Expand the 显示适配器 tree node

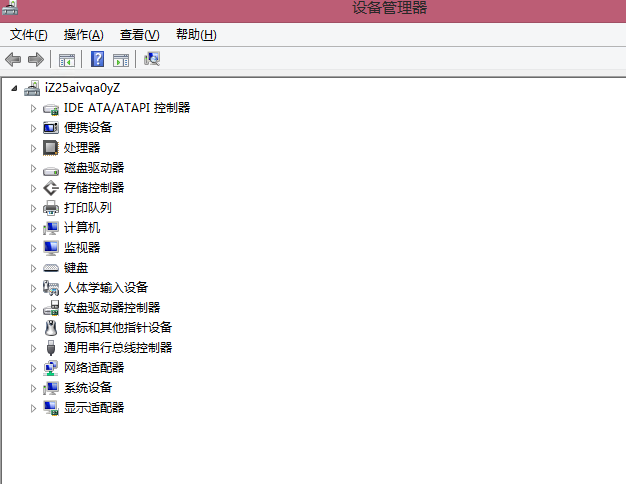click(33, 408)
